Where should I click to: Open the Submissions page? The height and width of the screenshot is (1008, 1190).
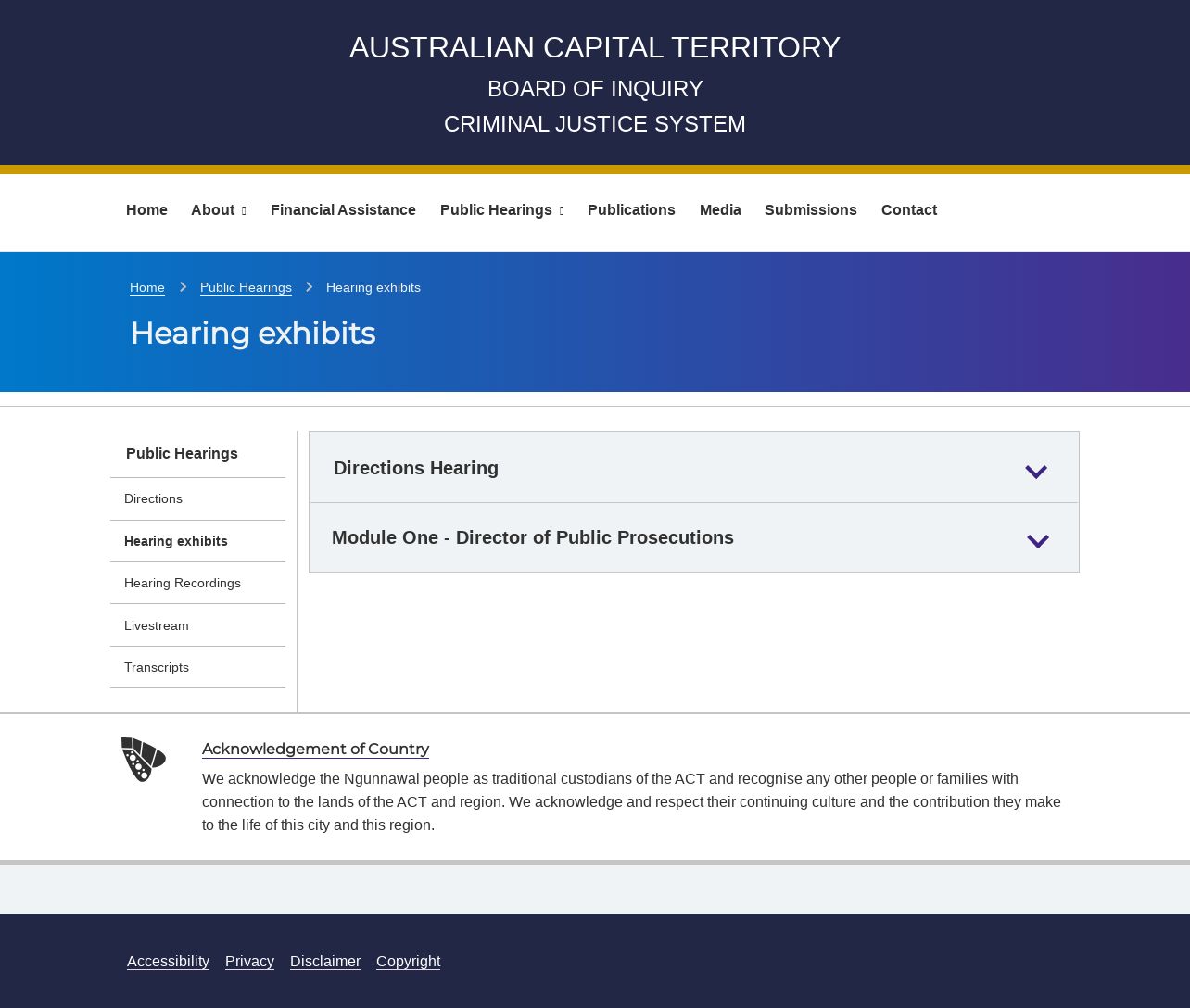(810, 210)
